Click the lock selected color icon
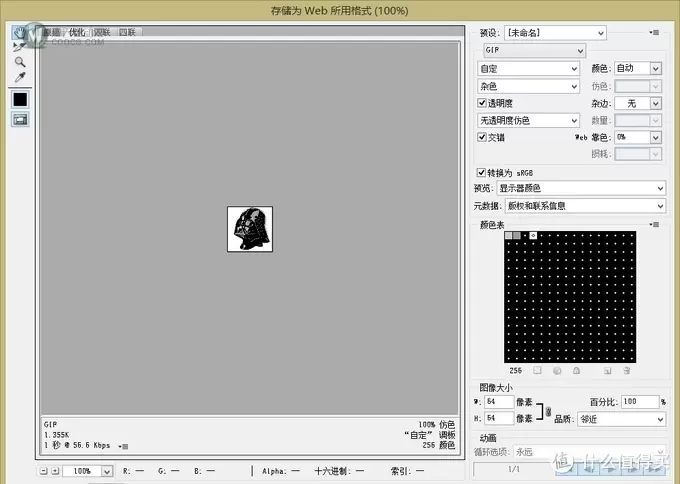This screenshot has width=680, height=484. tap(576, 370)
